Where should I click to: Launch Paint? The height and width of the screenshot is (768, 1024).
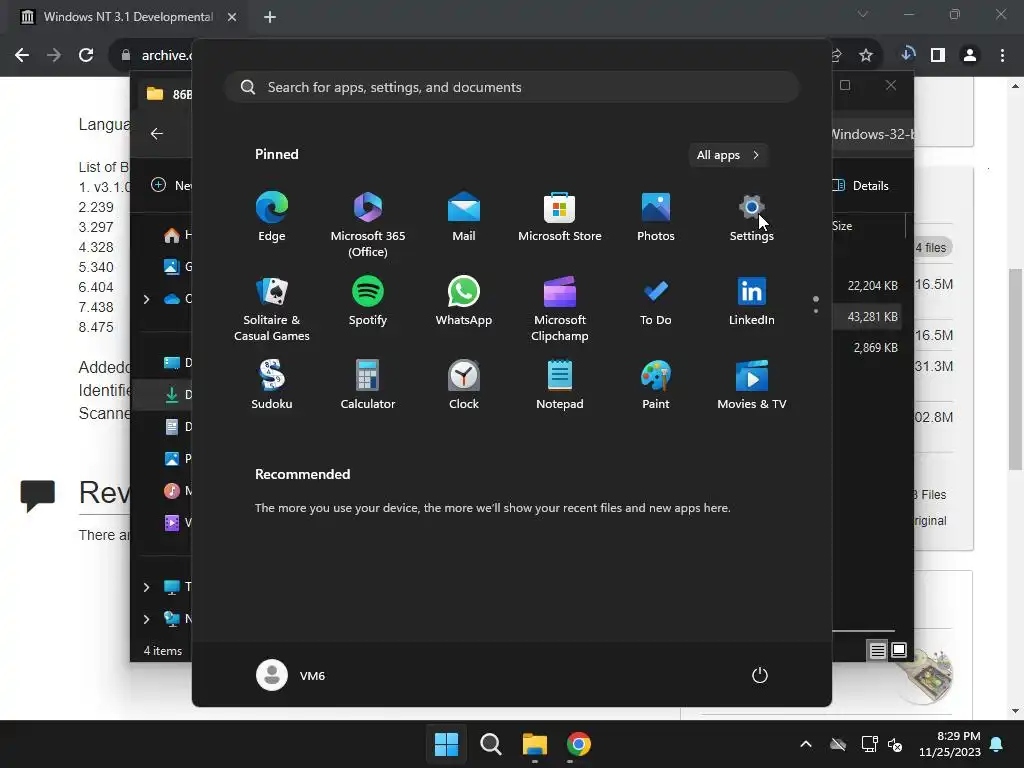(x=656, y=385)
